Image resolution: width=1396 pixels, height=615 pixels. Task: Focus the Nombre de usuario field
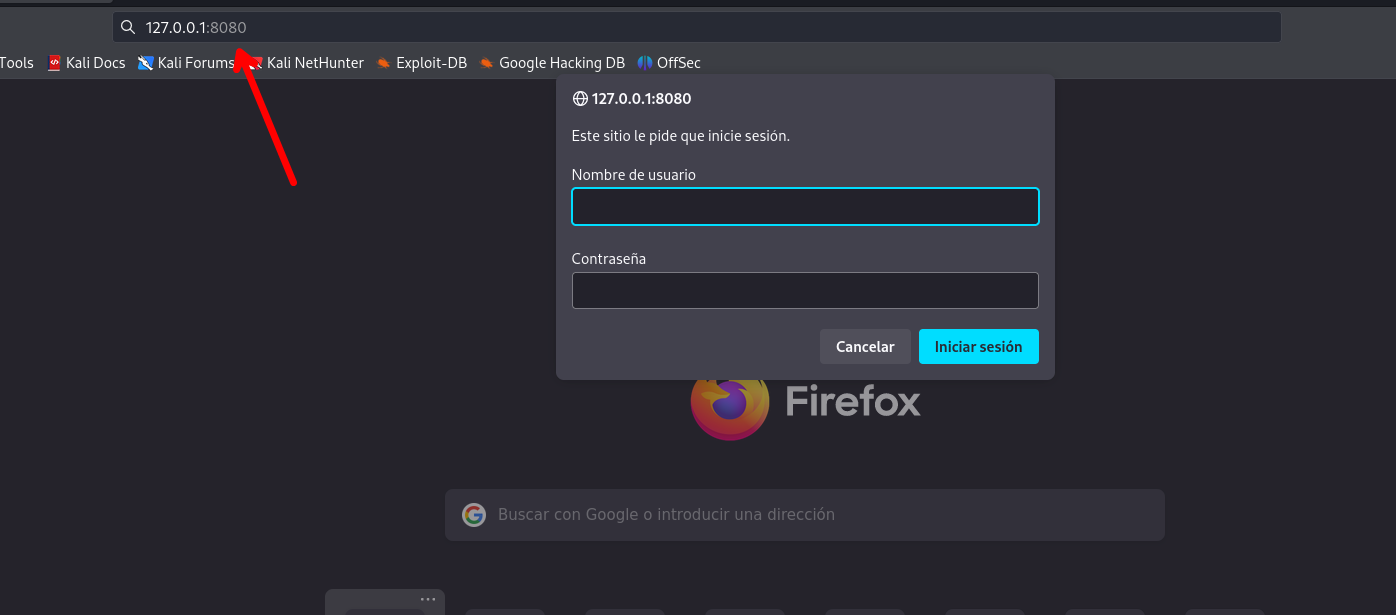coord(805,207)
